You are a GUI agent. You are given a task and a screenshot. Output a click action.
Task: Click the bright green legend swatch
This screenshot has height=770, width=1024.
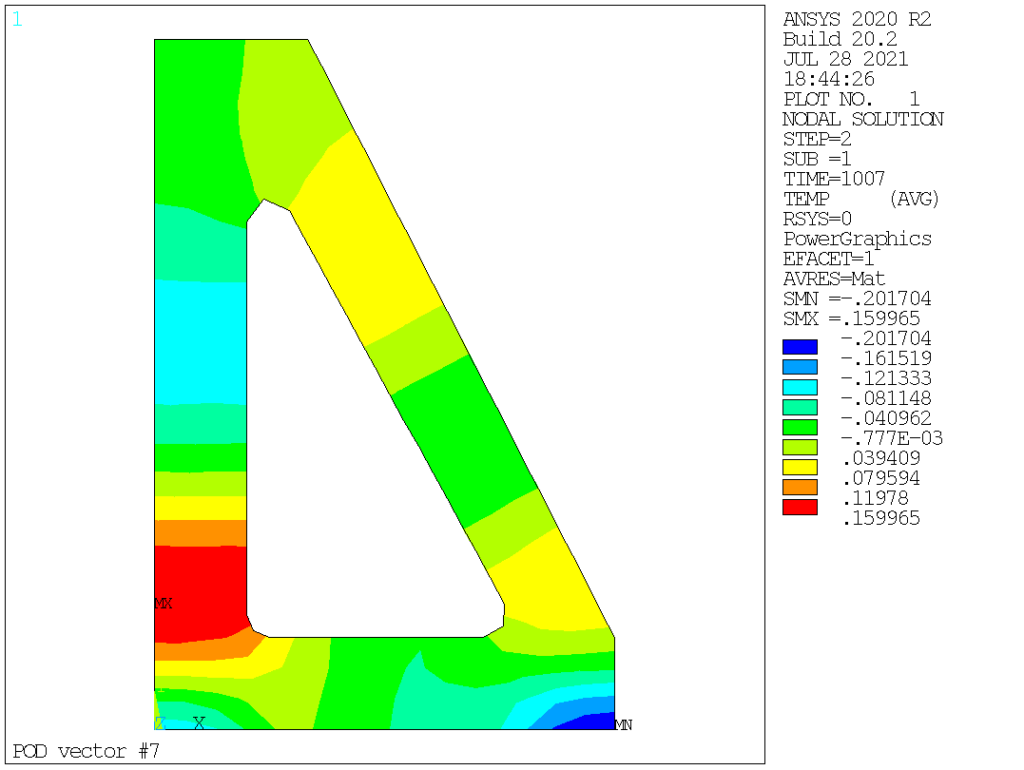tap(799, 427)
